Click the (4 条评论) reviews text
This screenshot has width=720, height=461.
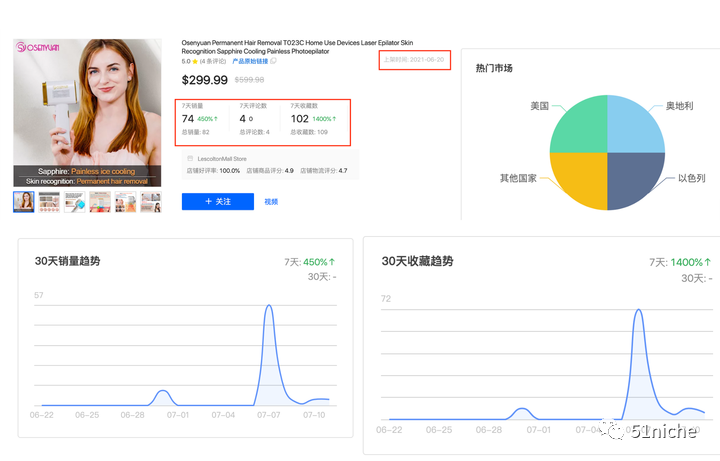(x=213, y=61)
